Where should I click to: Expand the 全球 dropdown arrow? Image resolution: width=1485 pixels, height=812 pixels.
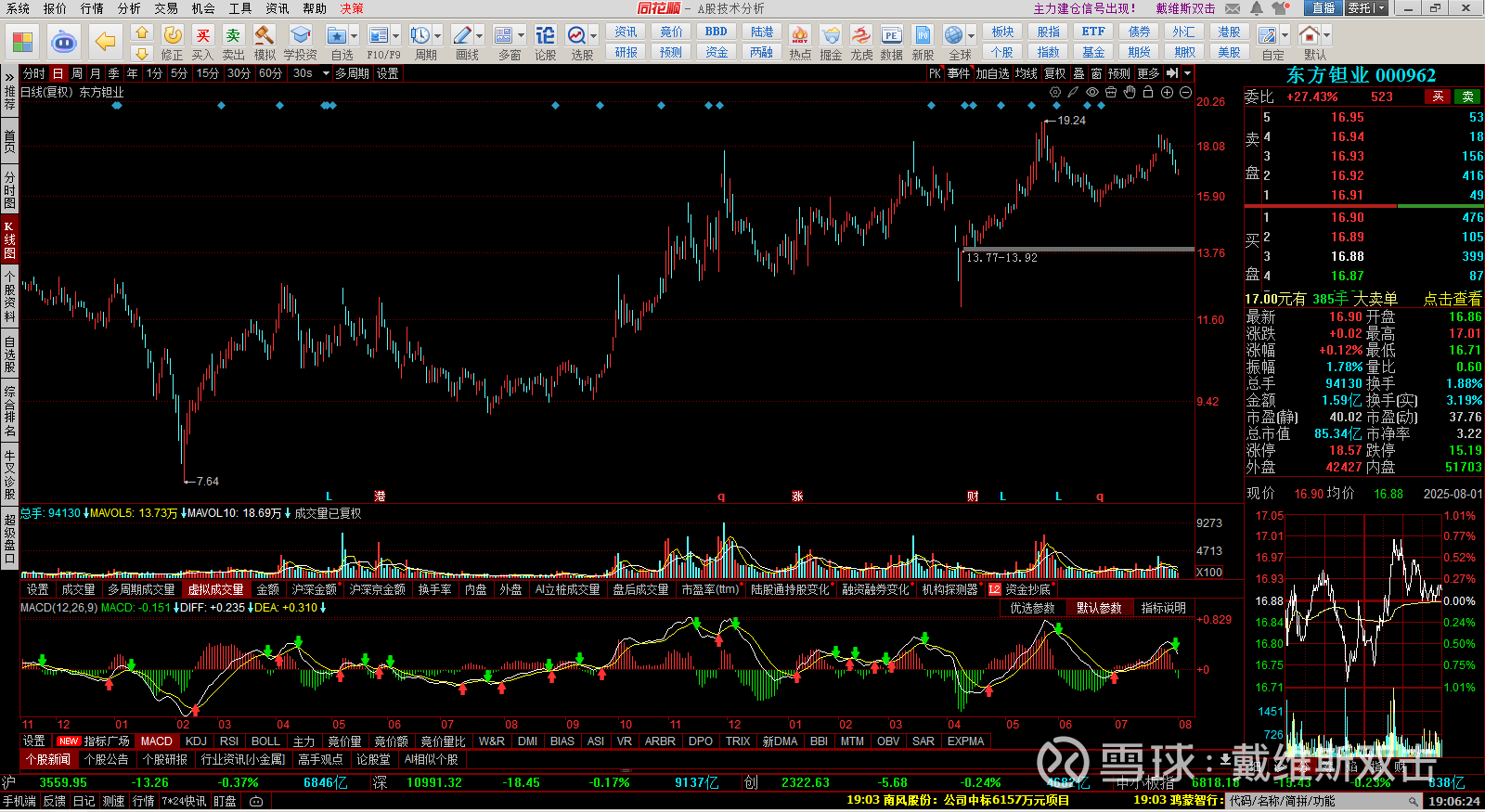(x=971, y=35)
